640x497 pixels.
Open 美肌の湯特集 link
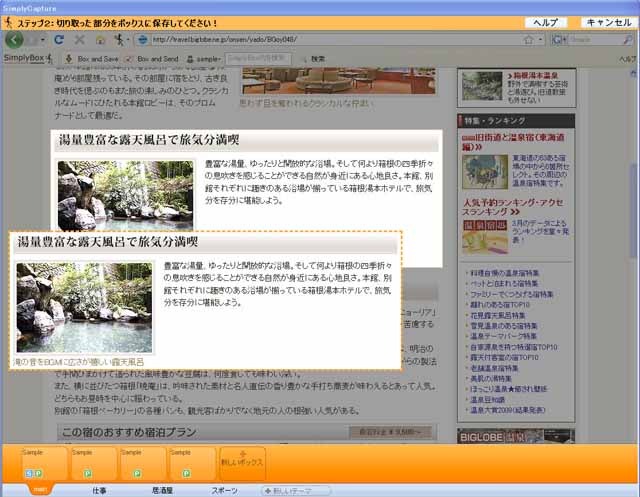[x=491, y=379]
